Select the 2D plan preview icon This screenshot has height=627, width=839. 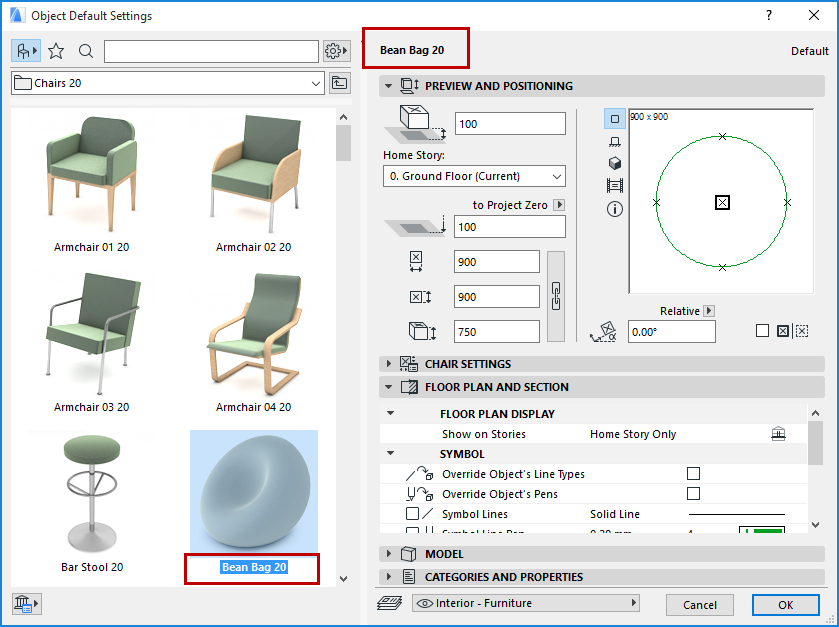tap(615, 119)
